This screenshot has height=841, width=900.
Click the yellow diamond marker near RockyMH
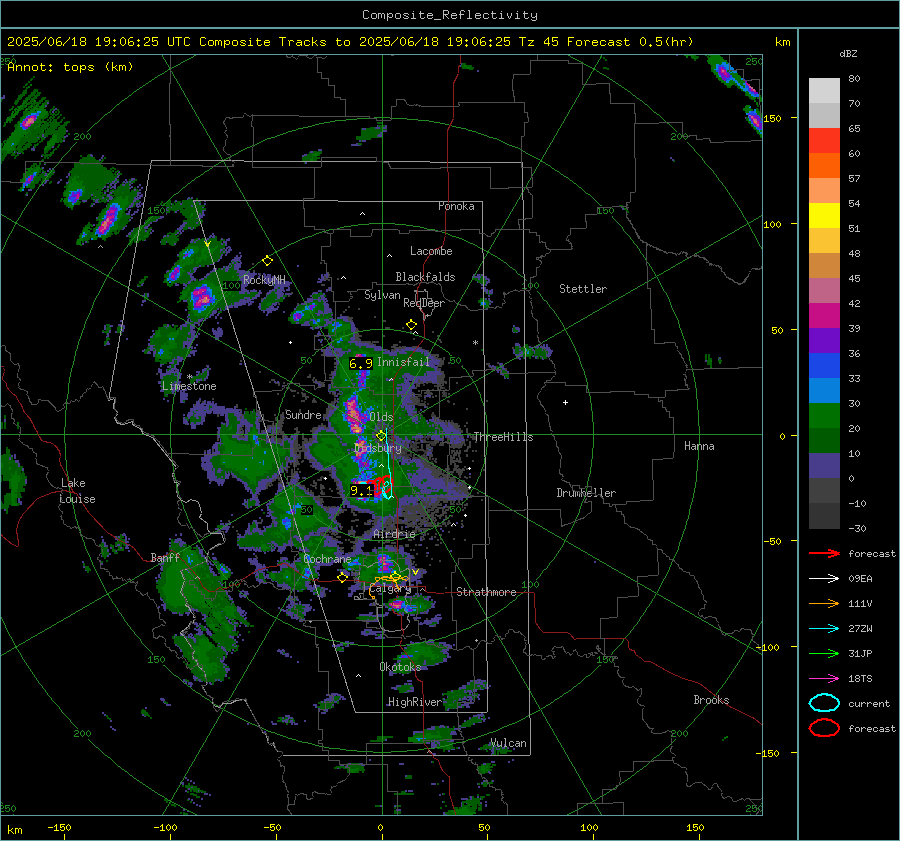267,261
